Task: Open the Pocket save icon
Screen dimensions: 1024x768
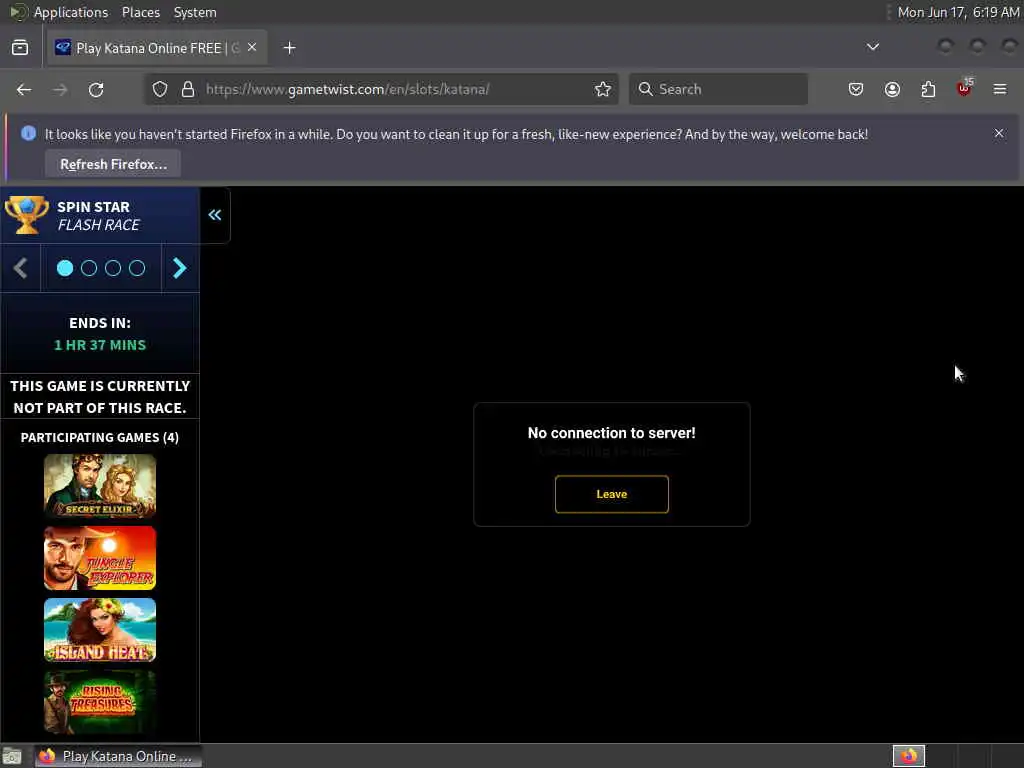Action: pyautogui.click(x=856, y=89)
